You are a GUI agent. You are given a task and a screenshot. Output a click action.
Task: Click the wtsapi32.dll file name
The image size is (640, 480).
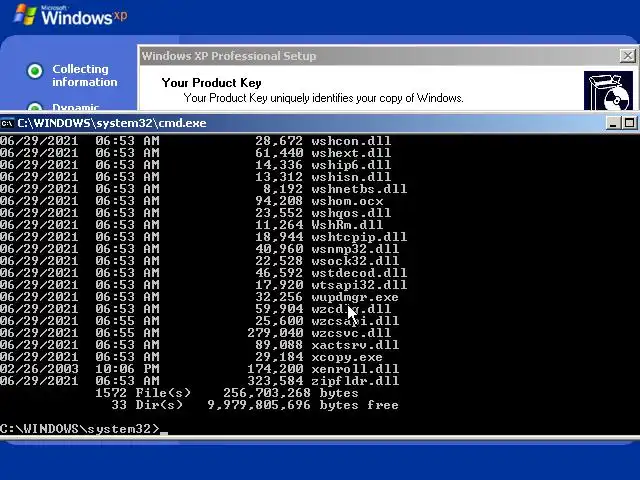tap(359, 285)
